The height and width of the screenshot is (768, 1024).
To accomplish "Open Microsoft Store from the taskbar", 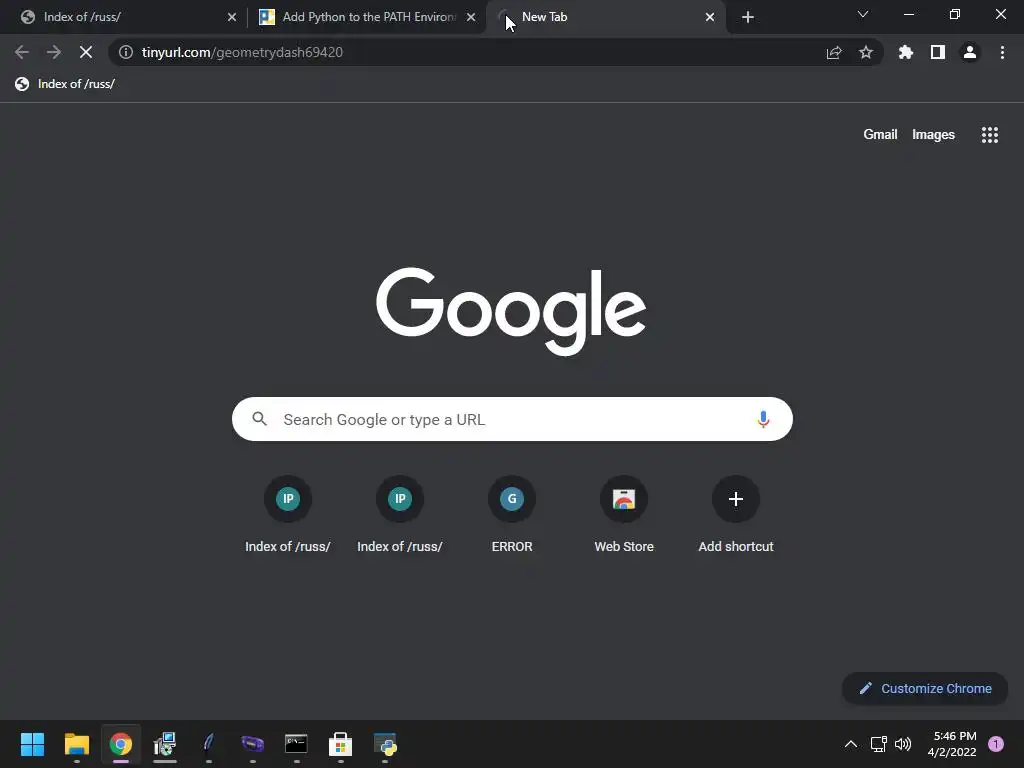I will 340,744.
